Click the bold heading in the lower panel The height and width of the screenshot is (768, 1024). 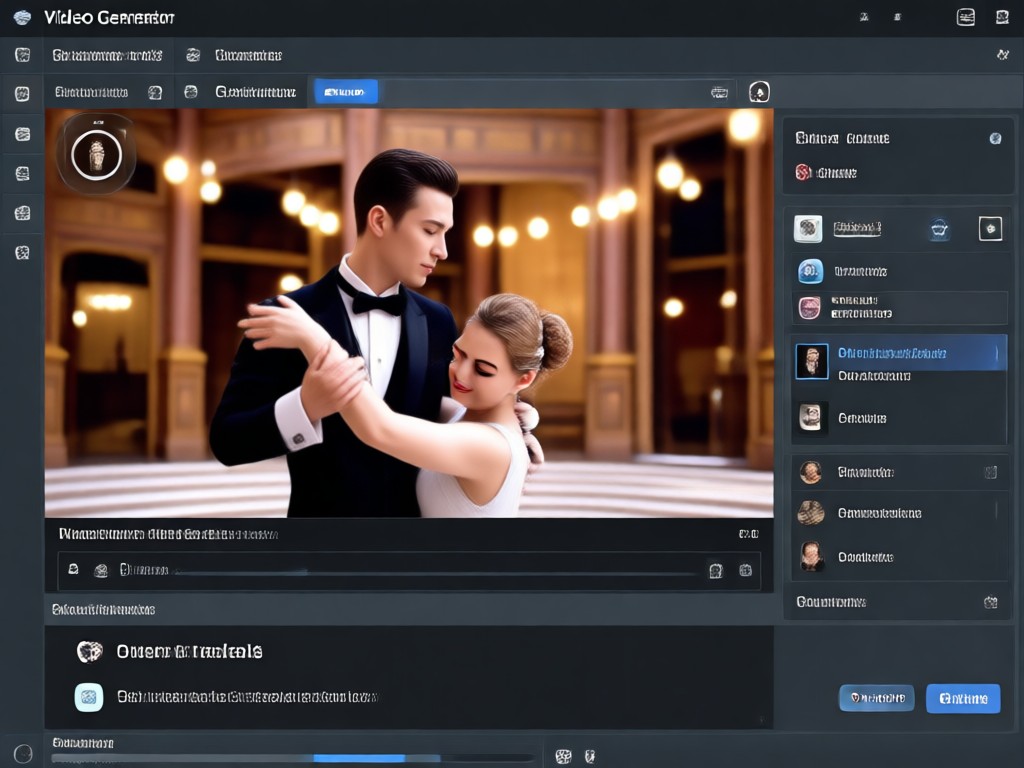point(189,651)
